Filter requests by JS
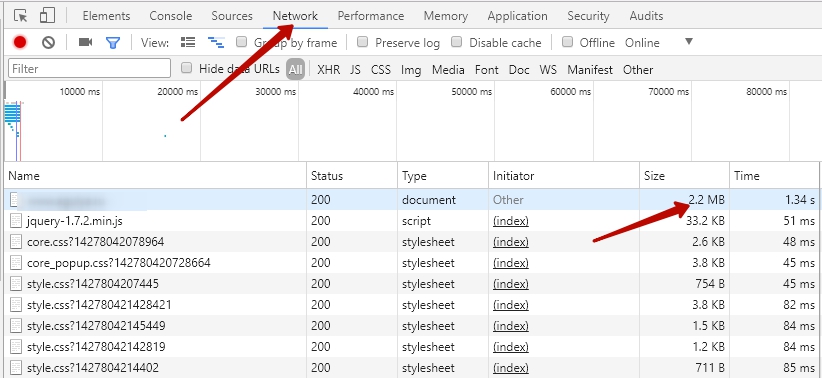This screenshot has width=822, height=378. coord(355,69)
